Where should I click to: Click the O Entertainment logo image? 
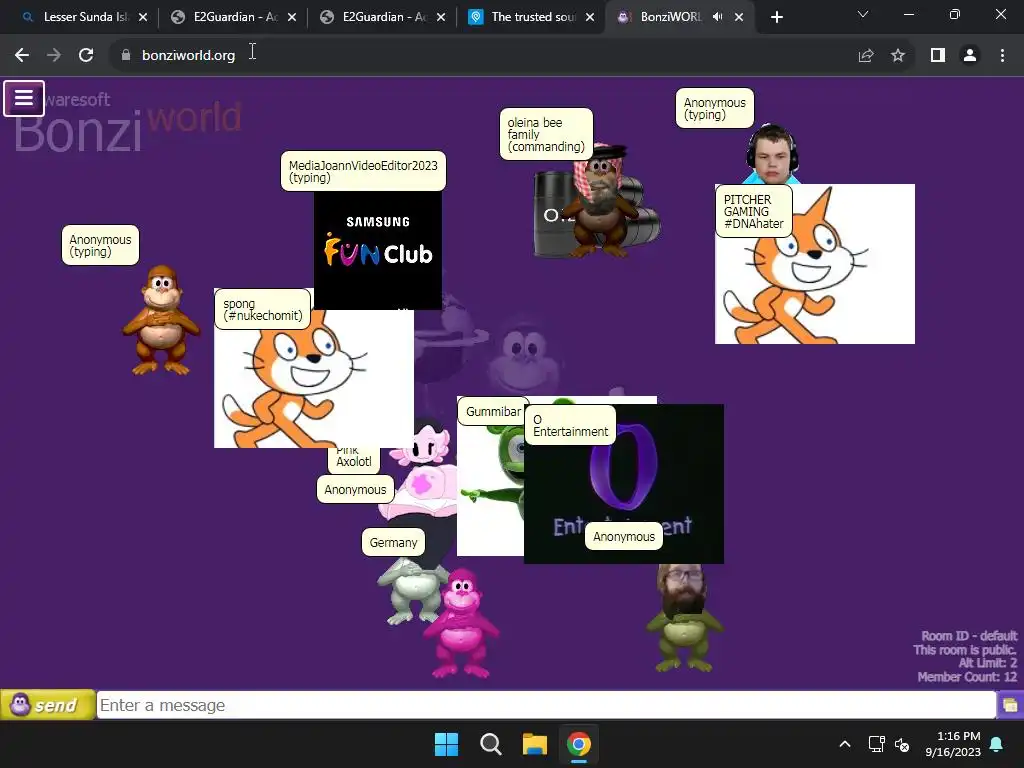[x=624, y=484]
